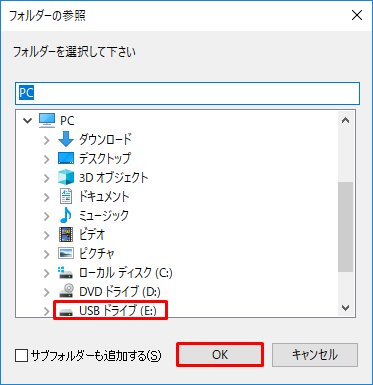Click the scrollbar down arrow in folder list
373x385 pixels.
(346, 308)
